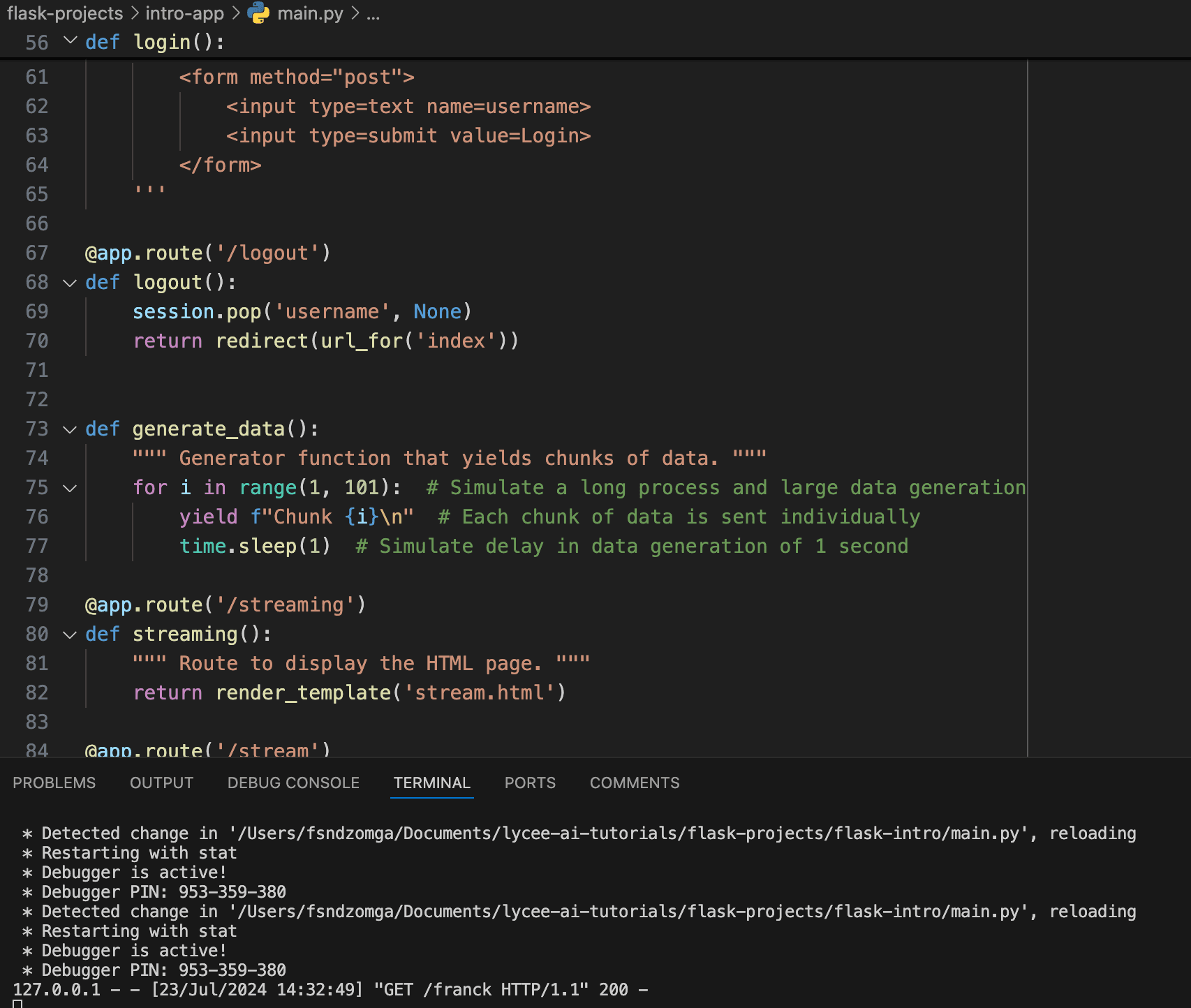Collapse the login function in sticky header

pyautogui.click(x=70, y=40)
